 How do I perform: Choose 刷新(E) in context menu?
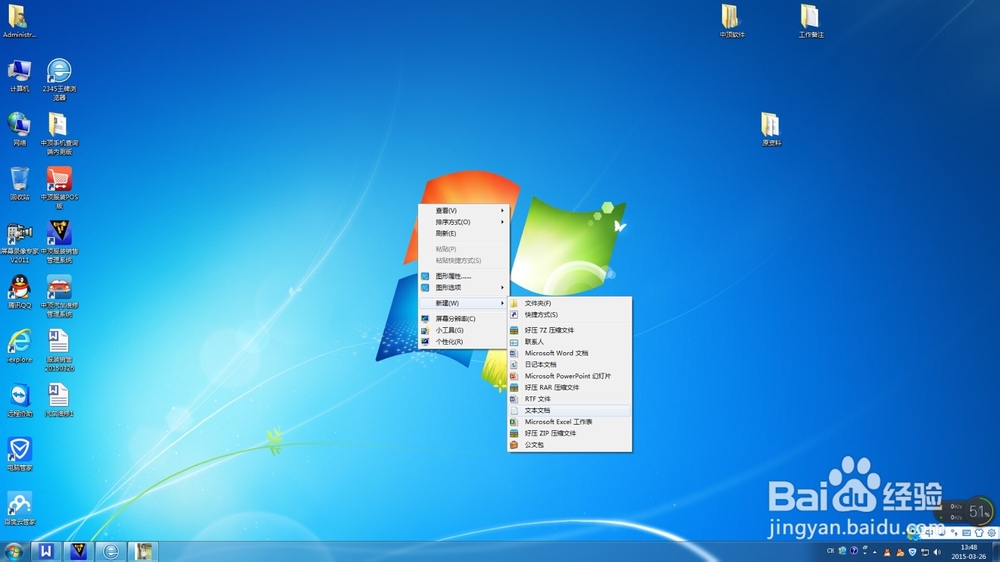point(464,233)
